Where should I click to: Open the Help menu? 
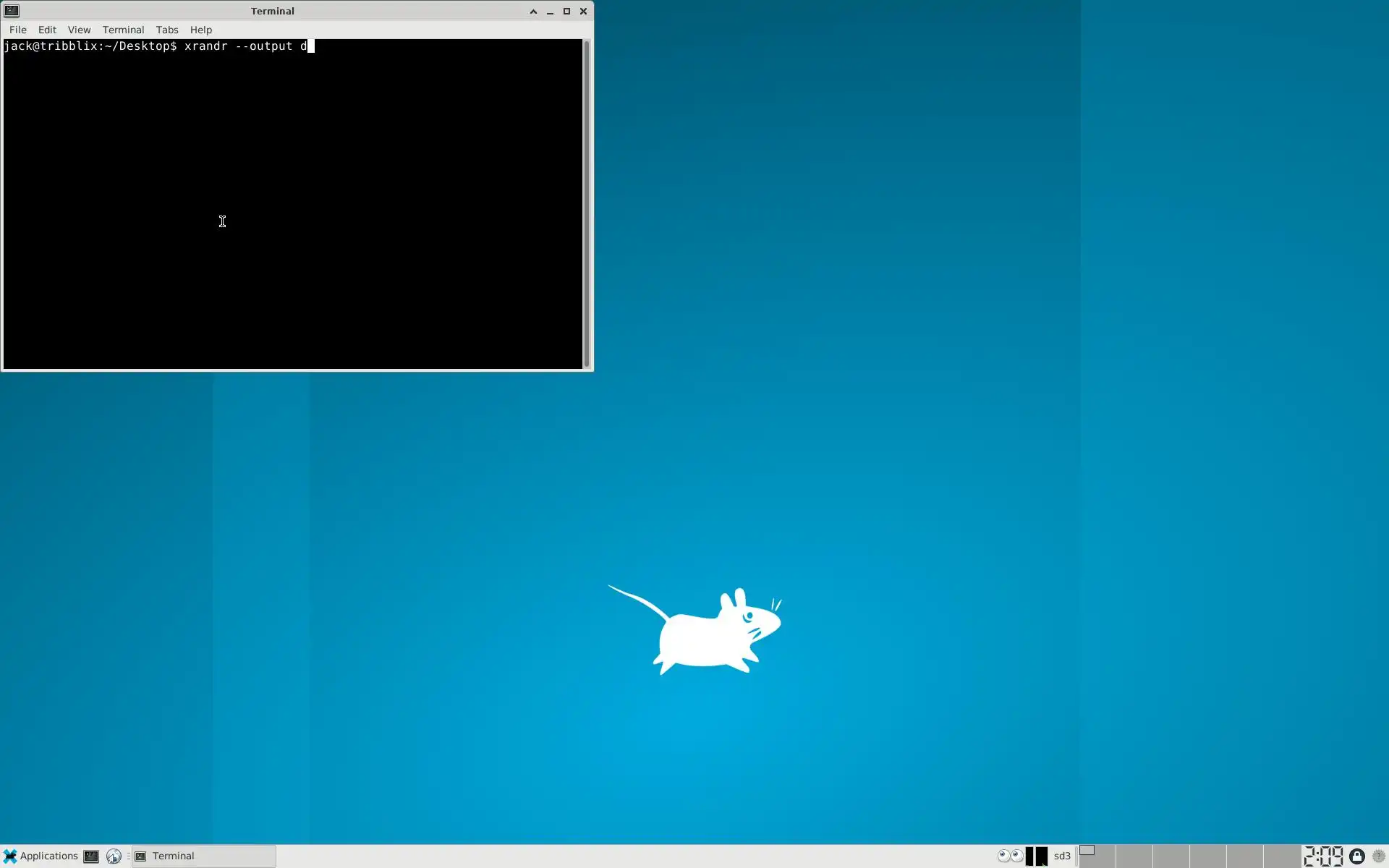(200, 30)
